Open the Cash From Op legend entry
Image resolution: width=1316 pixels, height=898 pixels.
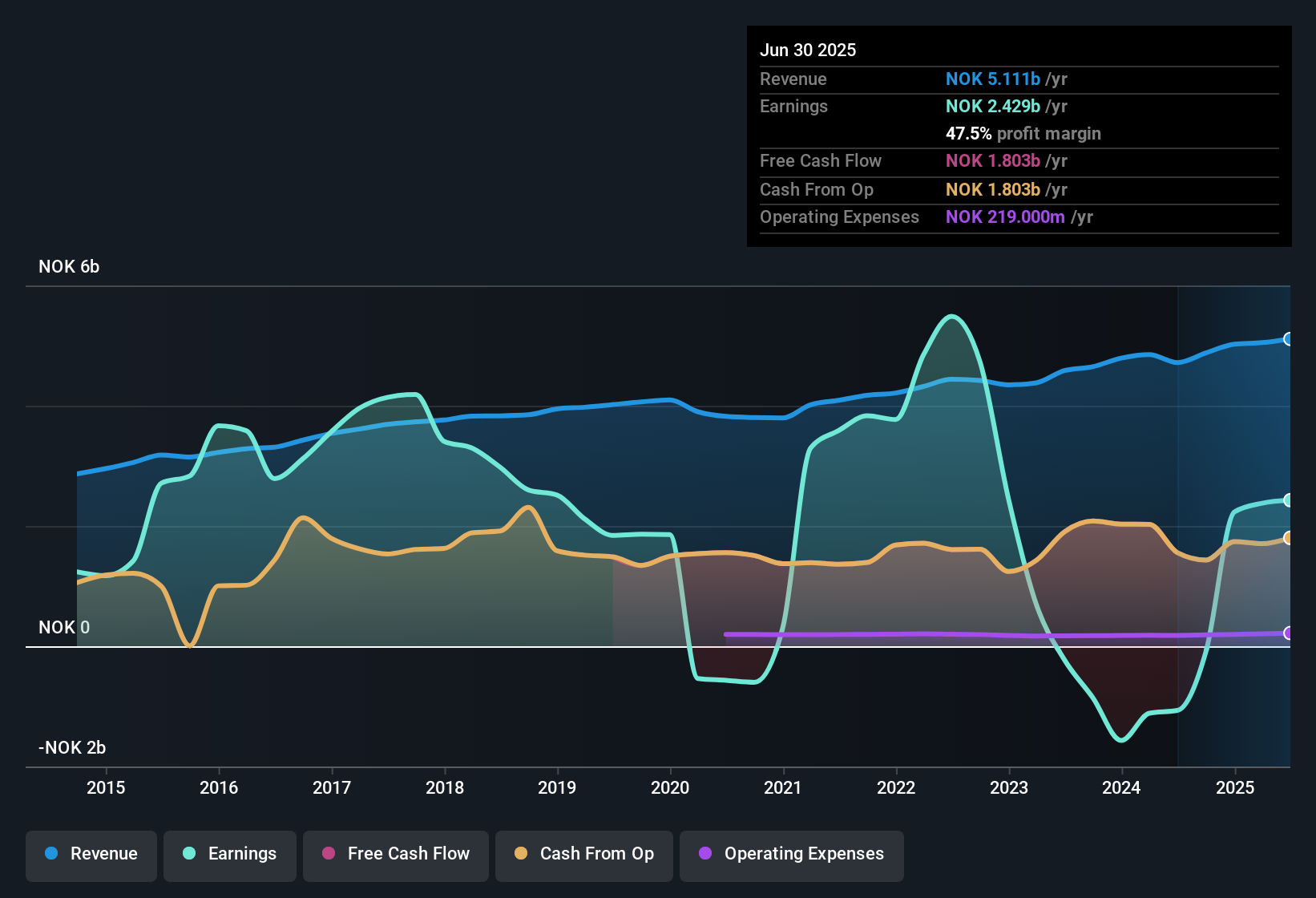(583, 854)
